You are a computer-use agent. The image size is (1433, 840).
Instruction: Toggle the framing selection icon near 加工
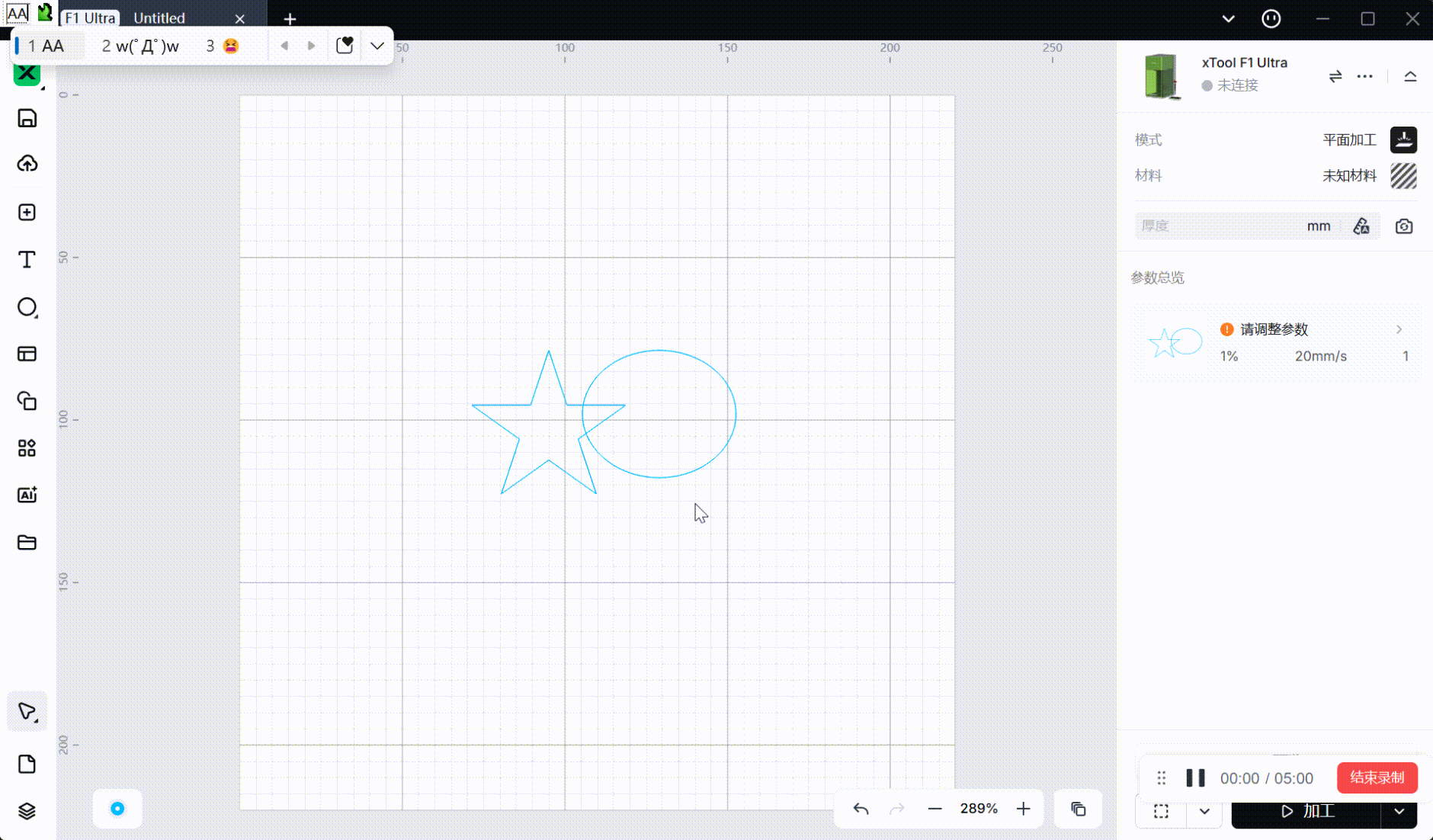point(1161,812)
